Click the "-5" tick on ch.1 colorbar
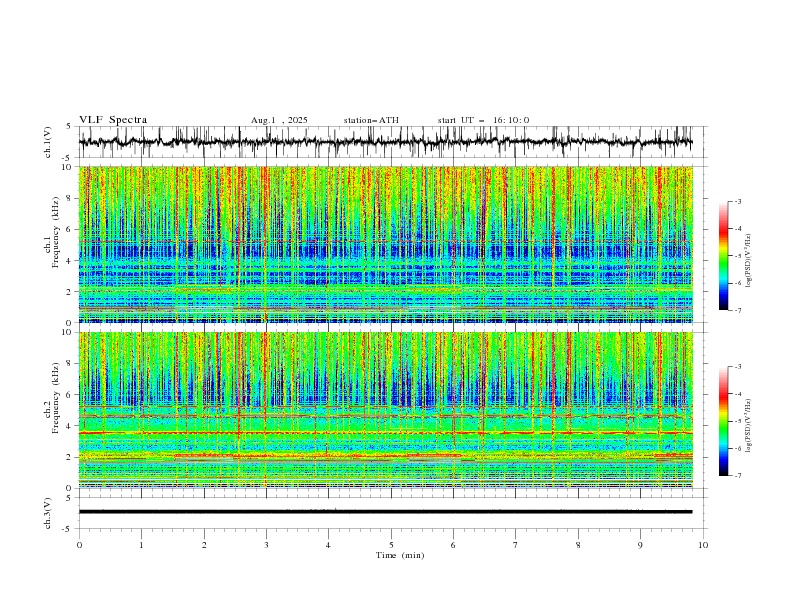 737,256
